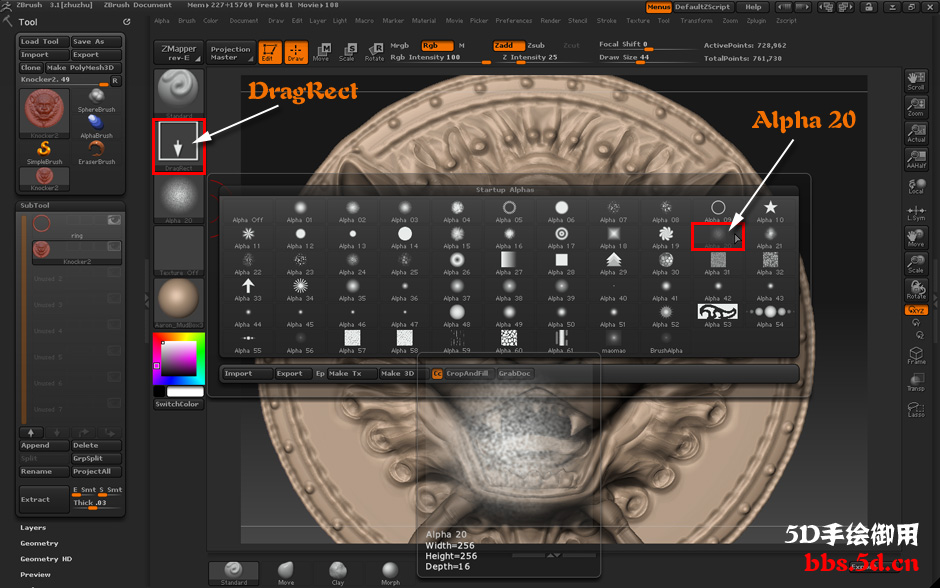
Task: Toggle Transp transparency mode
Action: 916,382
